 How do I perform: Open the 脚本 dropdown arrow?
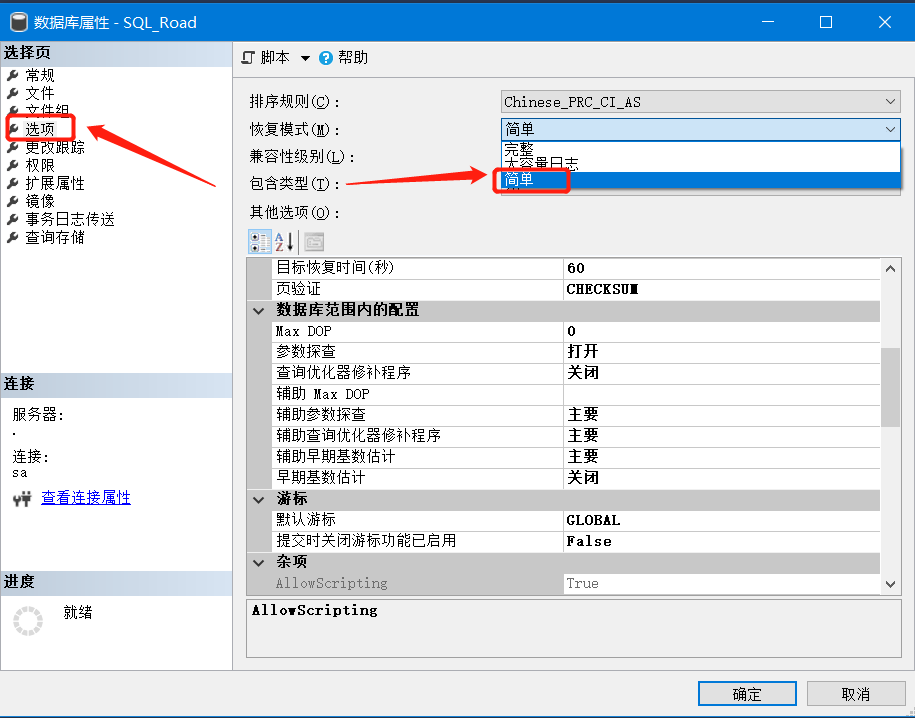point(305,58)
